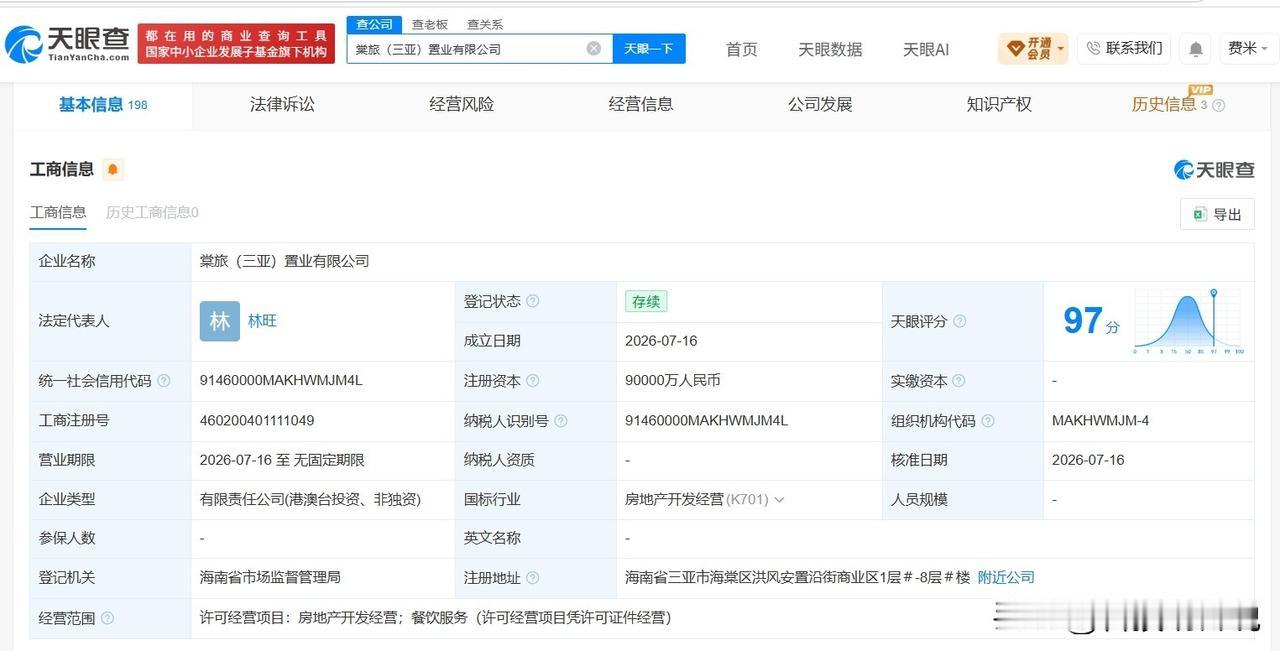Select the 历史工商信息0 sub-tab
Image resolution: width=1280 pixels, height=651 pixels.
point(152,212)
